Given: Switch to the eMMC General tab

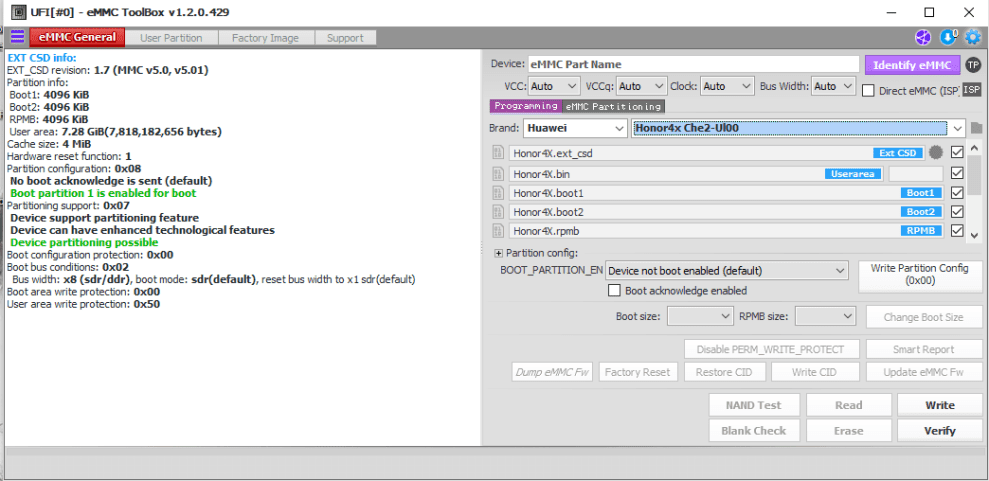Looking at the screenshot, I should pos(78,37).
